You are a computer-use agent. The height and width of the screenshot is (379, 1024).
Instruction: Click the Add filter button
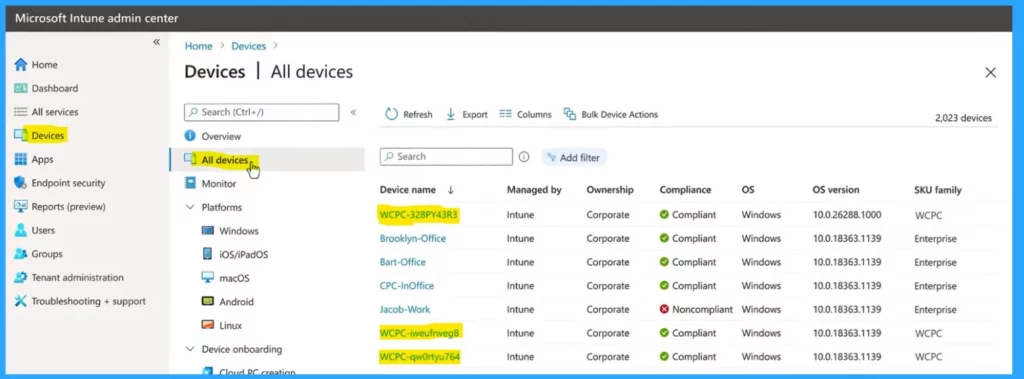point(574,157)
